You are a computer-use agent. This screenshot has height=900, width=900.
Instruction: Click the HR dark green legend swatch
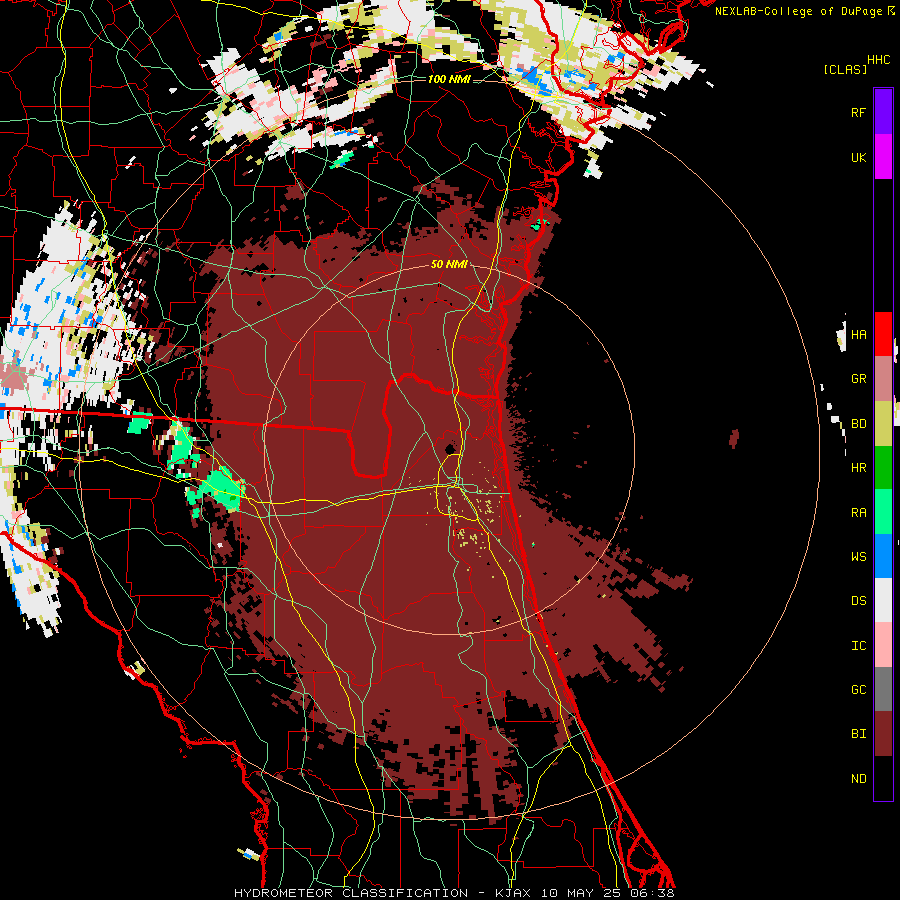883,468
